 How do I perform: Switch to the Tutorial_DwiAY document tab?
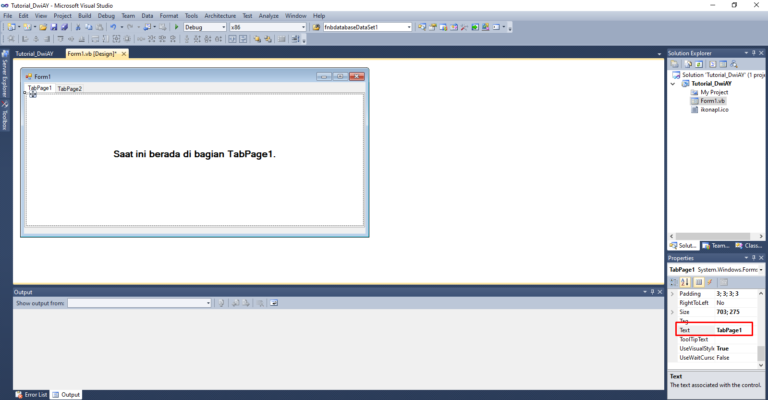tap(34, 54)
